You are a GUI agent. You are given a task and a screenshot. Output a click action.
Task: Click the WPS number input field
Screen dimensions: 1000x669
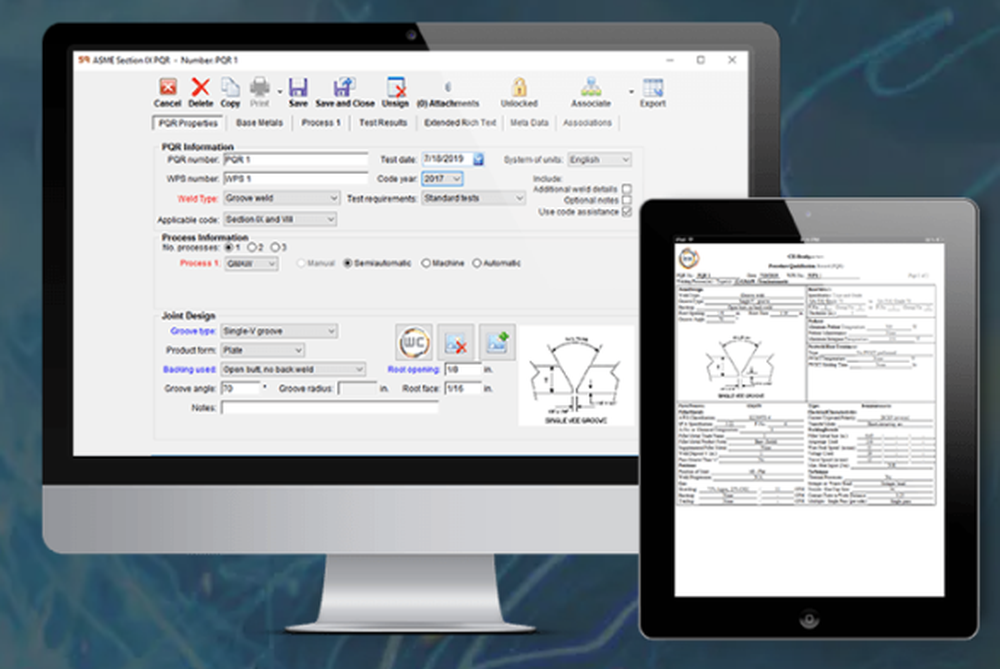(295, 179)
